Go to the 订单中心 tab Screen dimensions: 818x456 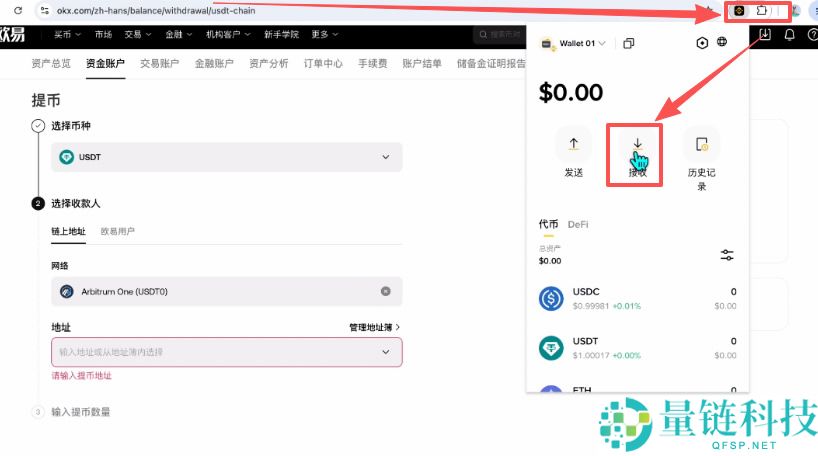point(323,64)
